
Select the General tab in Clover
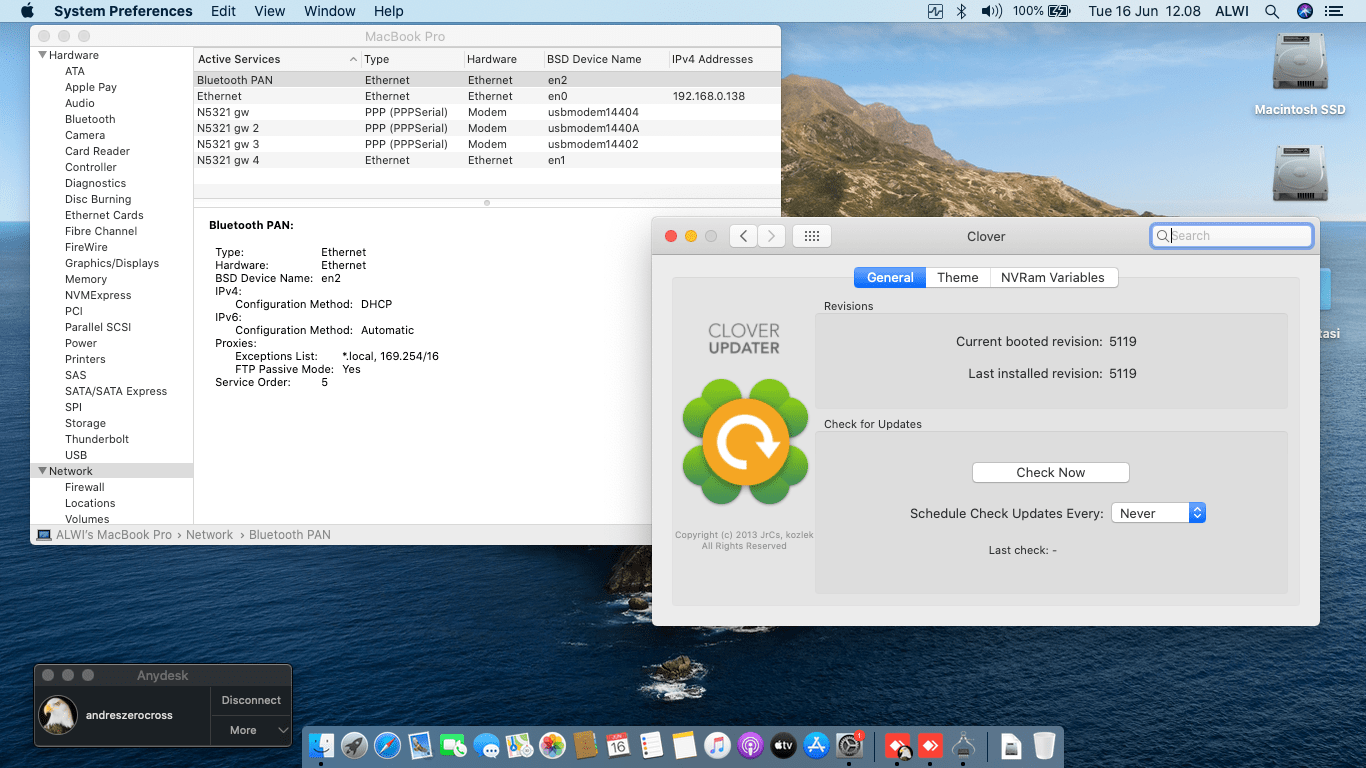[x=890, y=278]
